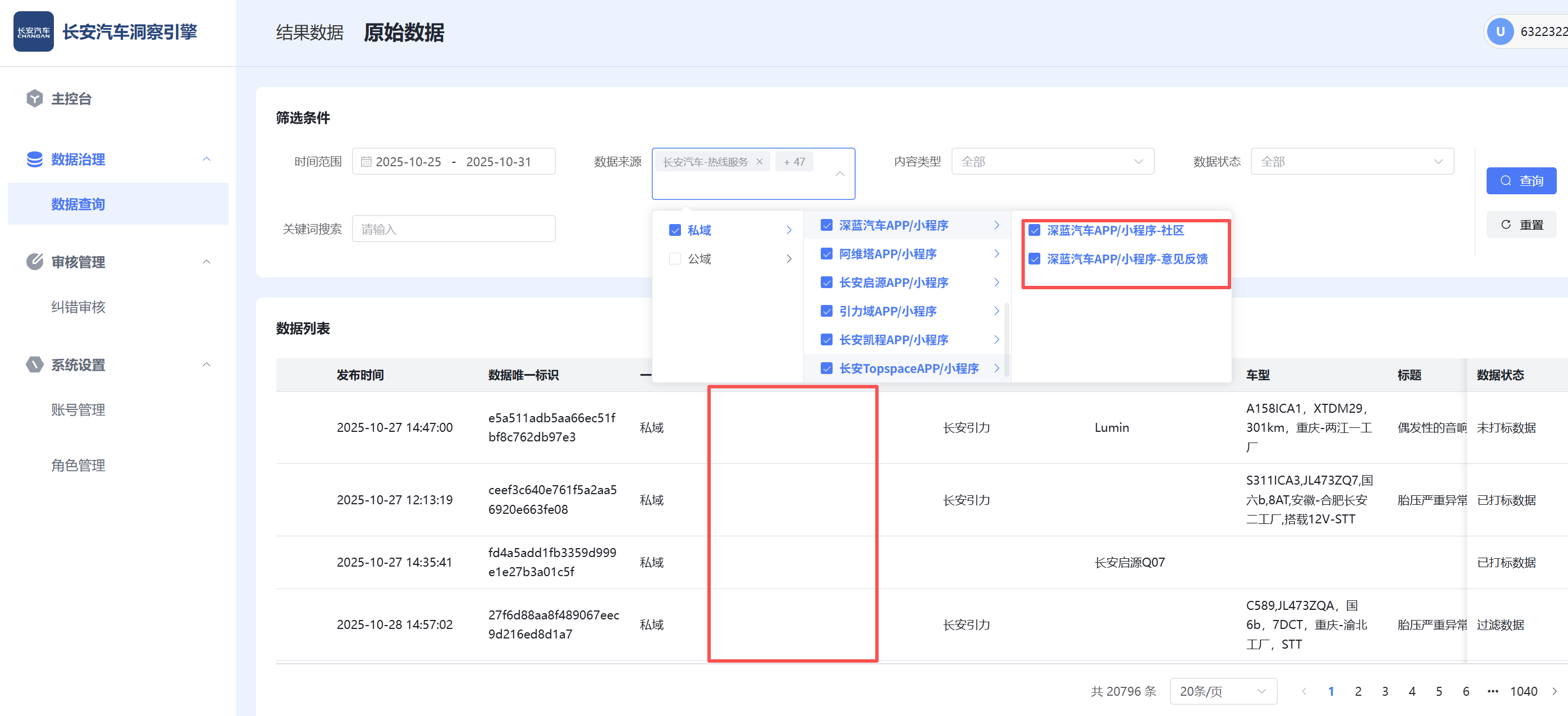1568x716 pixels.
Task: Click the calendar icon in date range
Action: coord(366,162)
